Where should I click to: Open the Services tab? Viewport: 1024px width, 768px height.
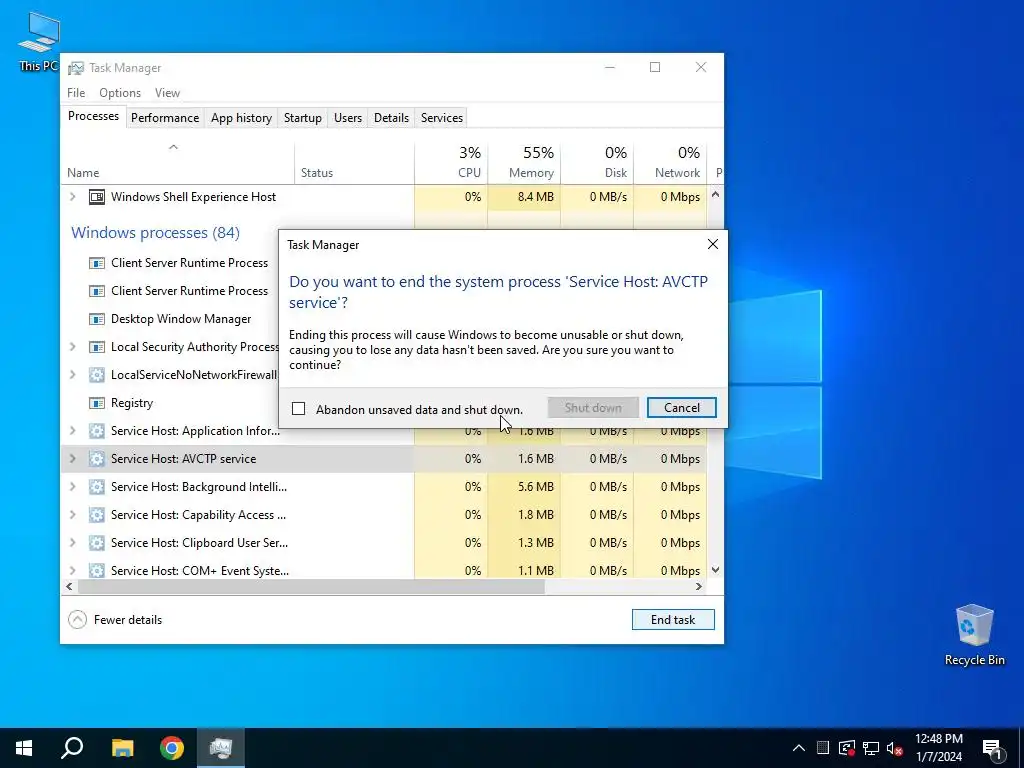pyautogui.click(x=441, y=118)
